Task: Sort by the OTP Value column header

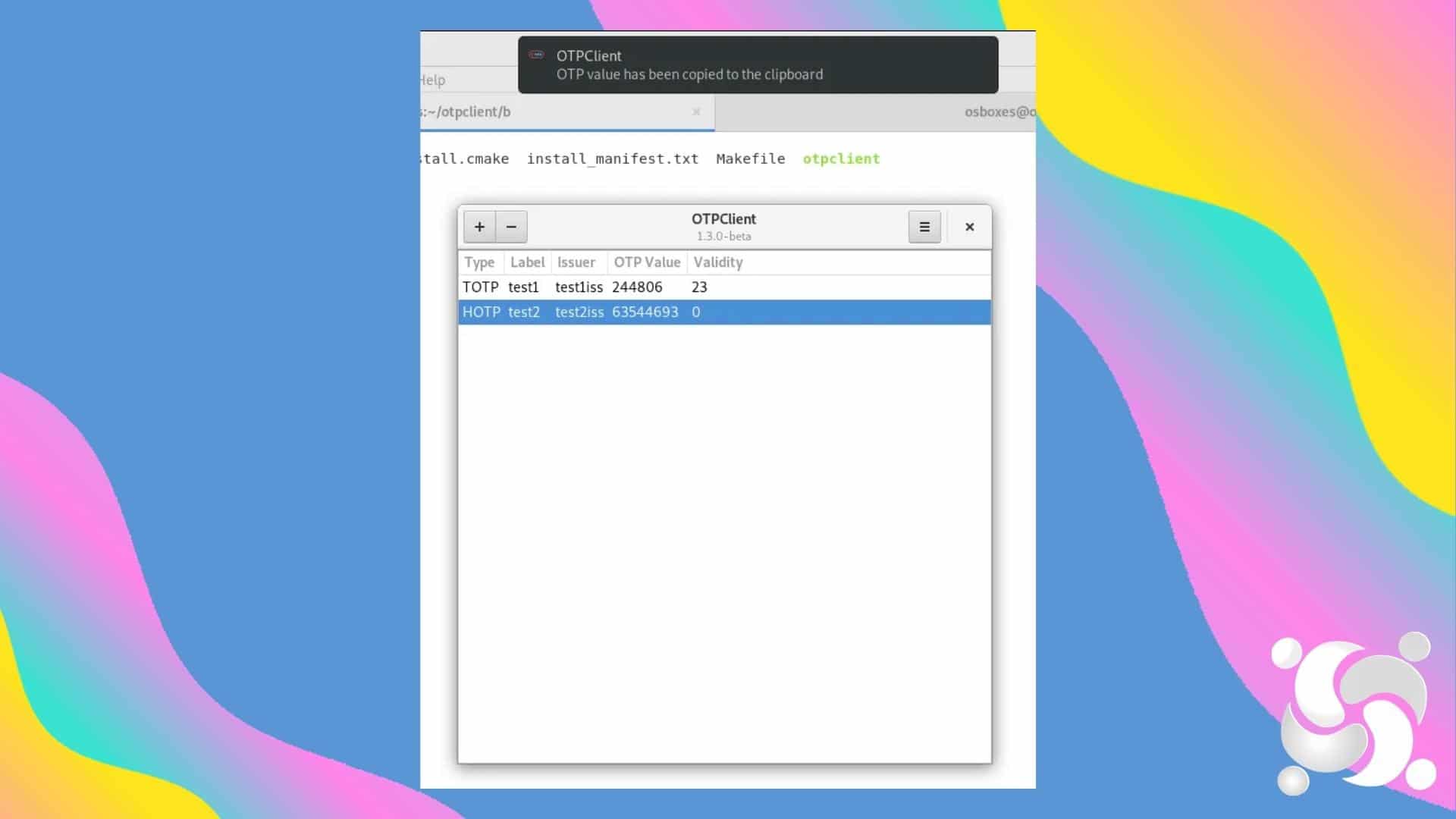Action: point(647,262)
